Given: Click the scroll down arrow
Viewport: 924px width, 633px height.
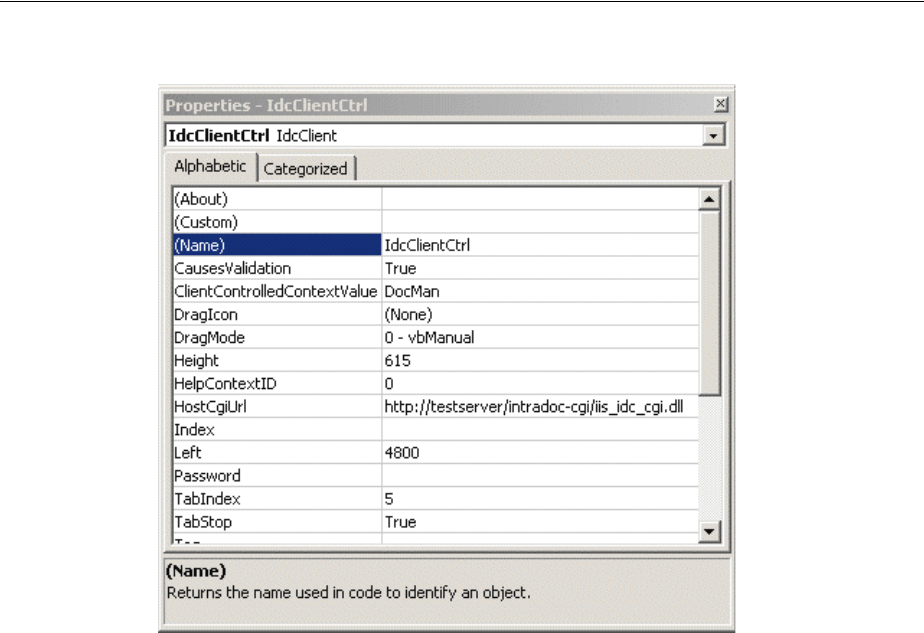Looking at the screenshot, I should tap(709, 532).
